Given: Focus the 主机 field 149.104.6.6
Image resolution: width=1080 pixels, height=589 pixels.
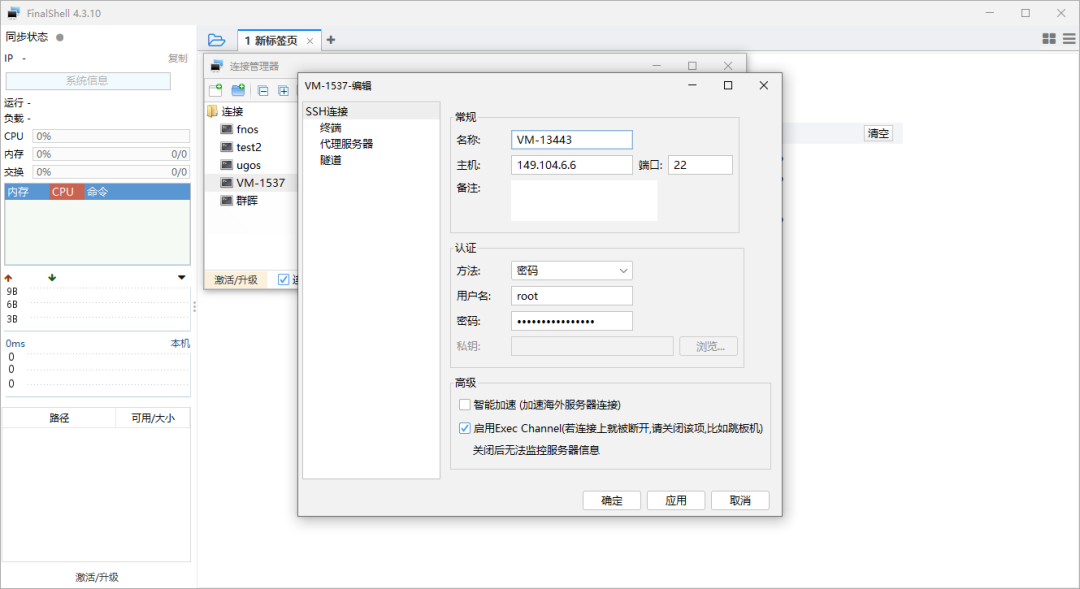Looking at the screenshot, I should click(572, 165).
